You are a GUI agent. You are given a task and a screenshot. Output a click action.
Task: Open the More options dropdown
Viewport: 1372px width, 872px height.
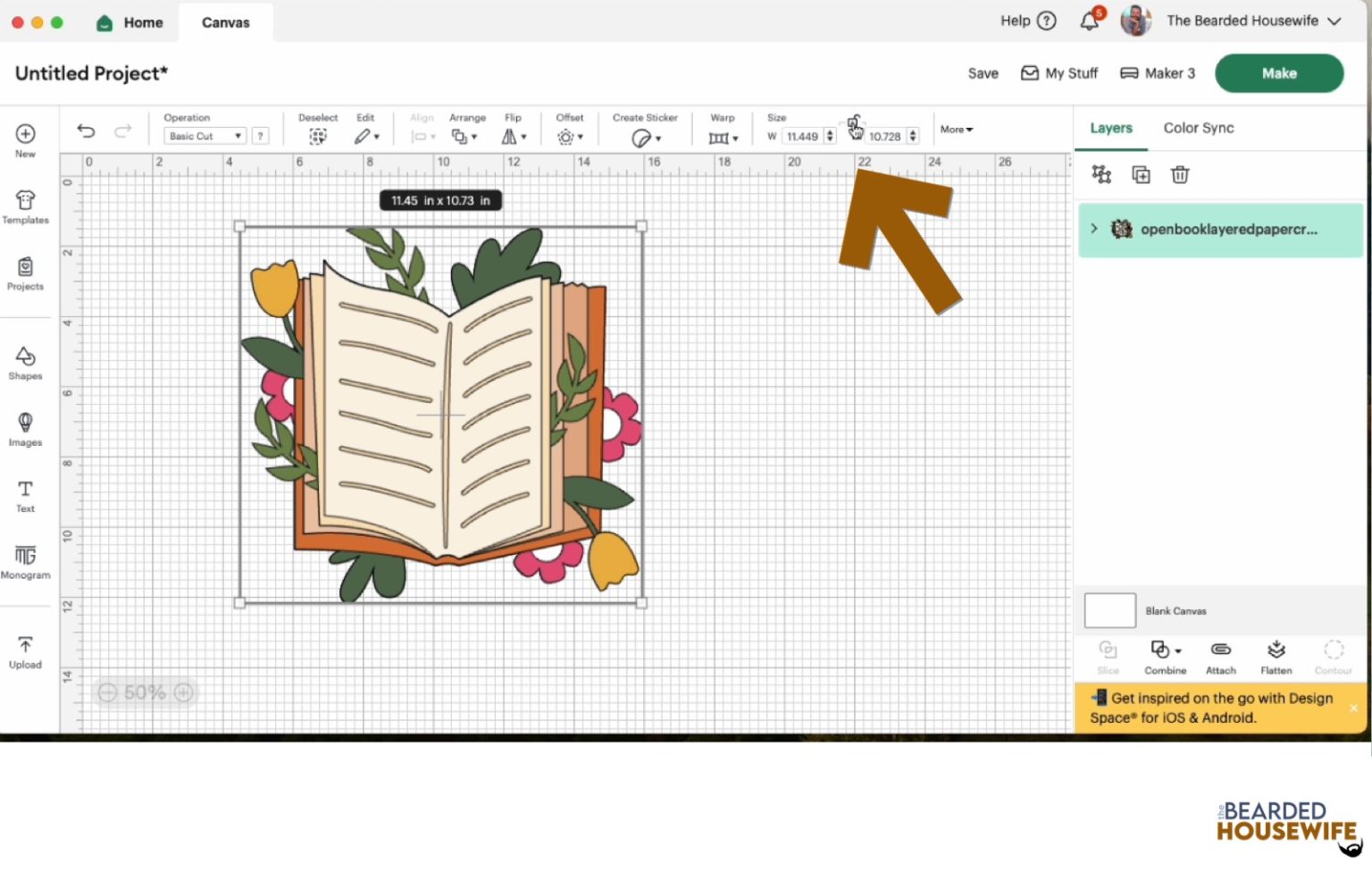click(955, 130)
